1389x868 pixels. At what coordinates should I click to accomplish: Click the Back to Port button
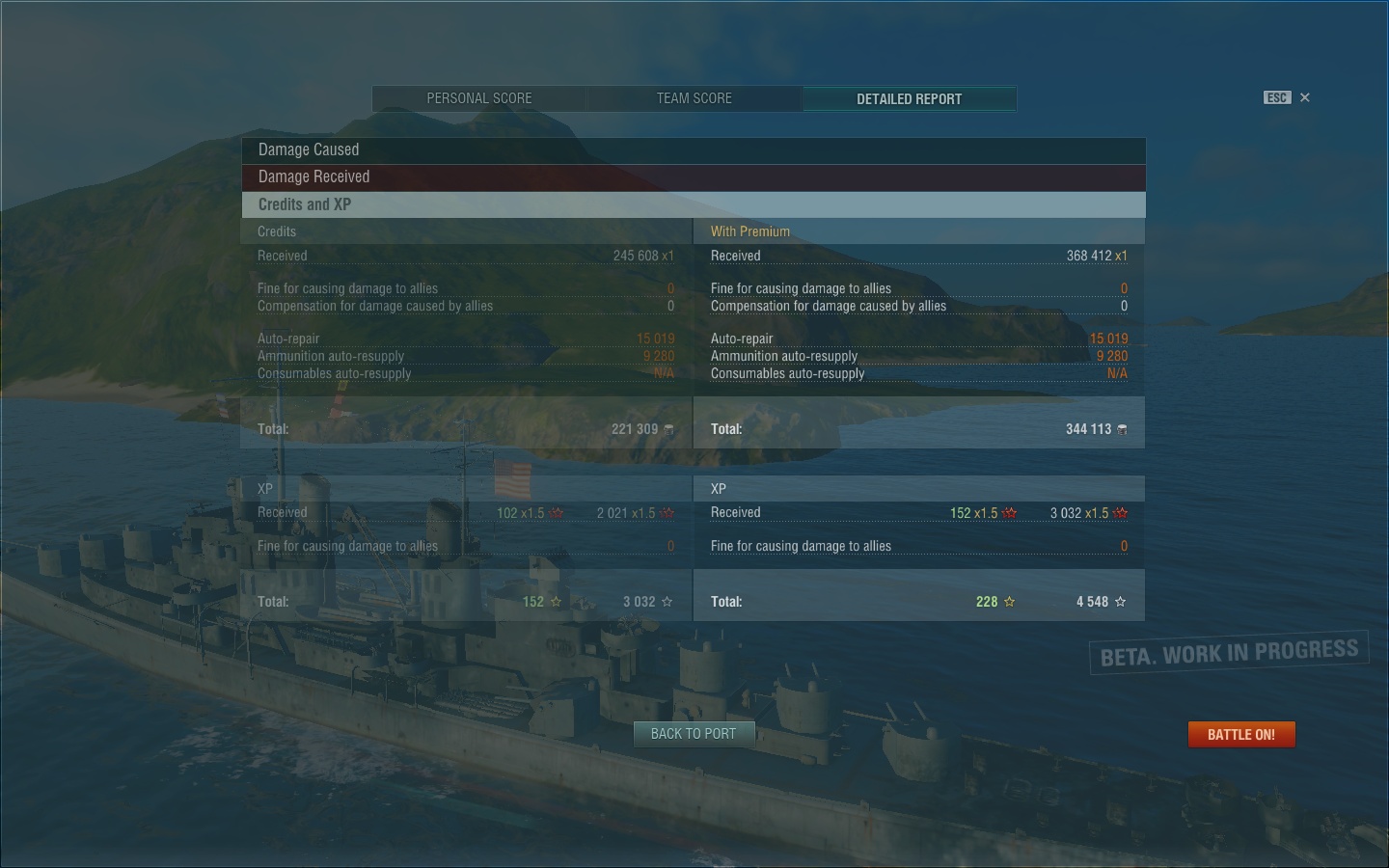pyautogui.click(x=694, y=734)
